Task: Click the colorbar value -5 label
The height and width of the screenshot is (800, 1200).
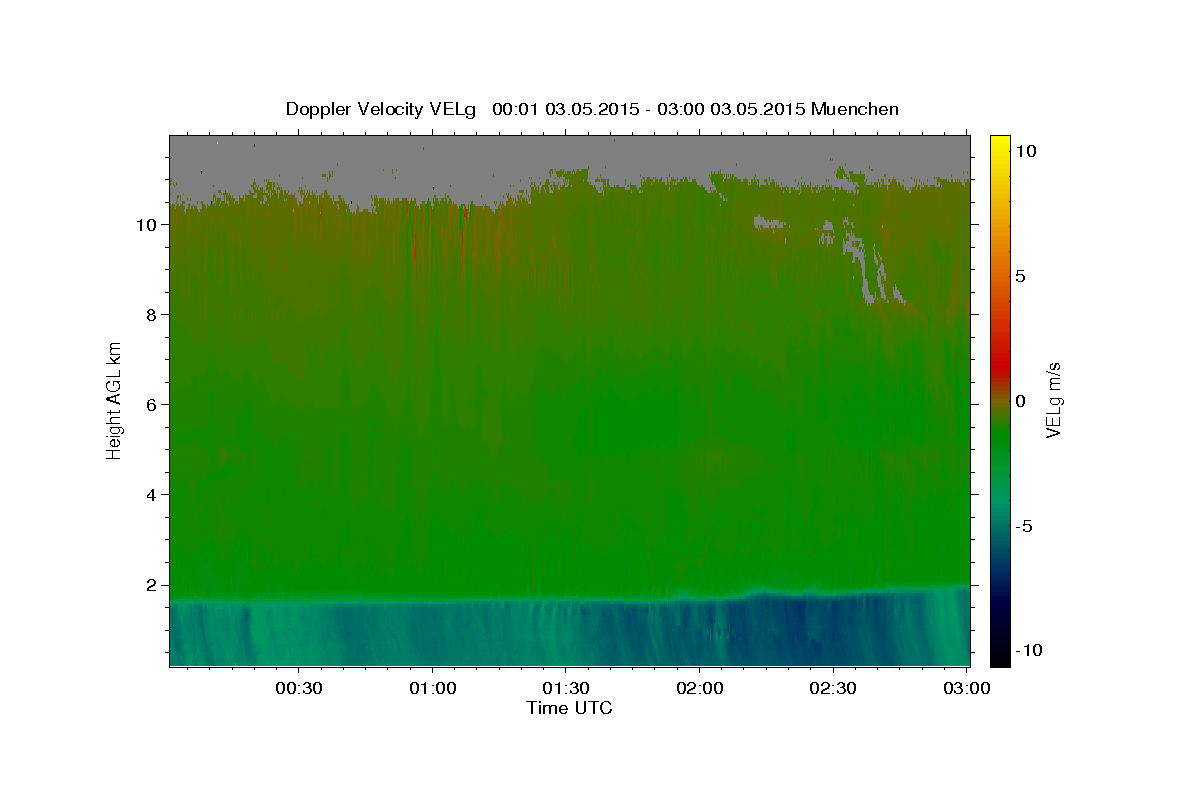Action: pos(1023,526)
